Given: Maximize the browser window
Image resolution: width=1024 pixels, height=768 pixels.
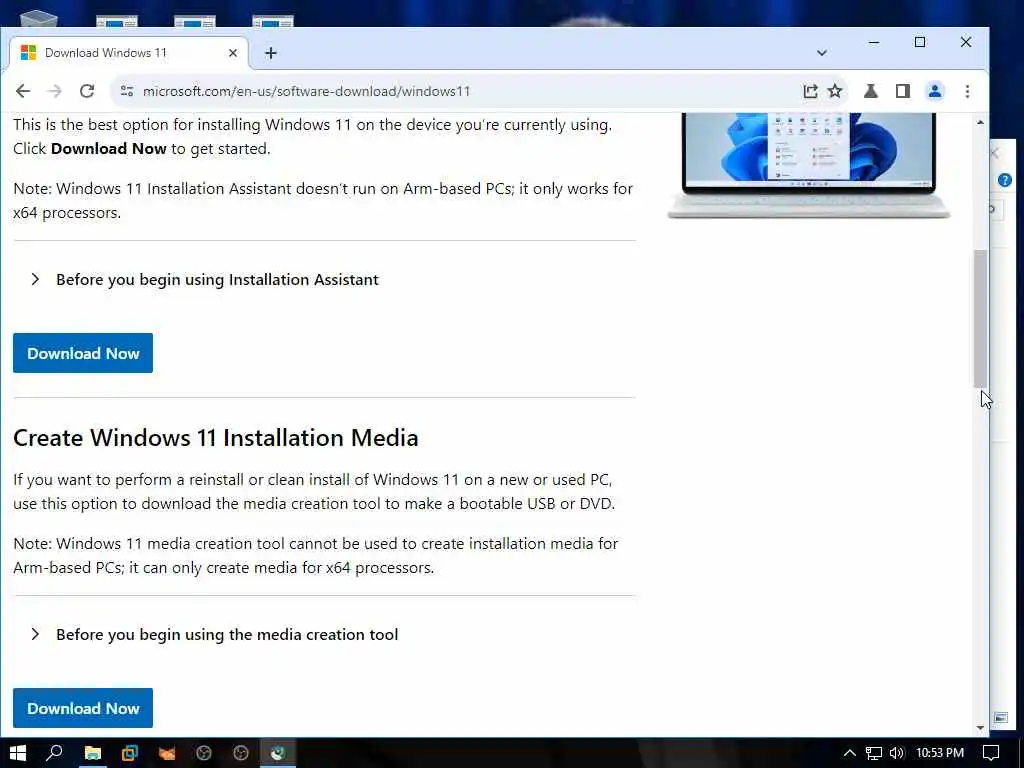Looking at the screenshot, I should coord(920,42).
